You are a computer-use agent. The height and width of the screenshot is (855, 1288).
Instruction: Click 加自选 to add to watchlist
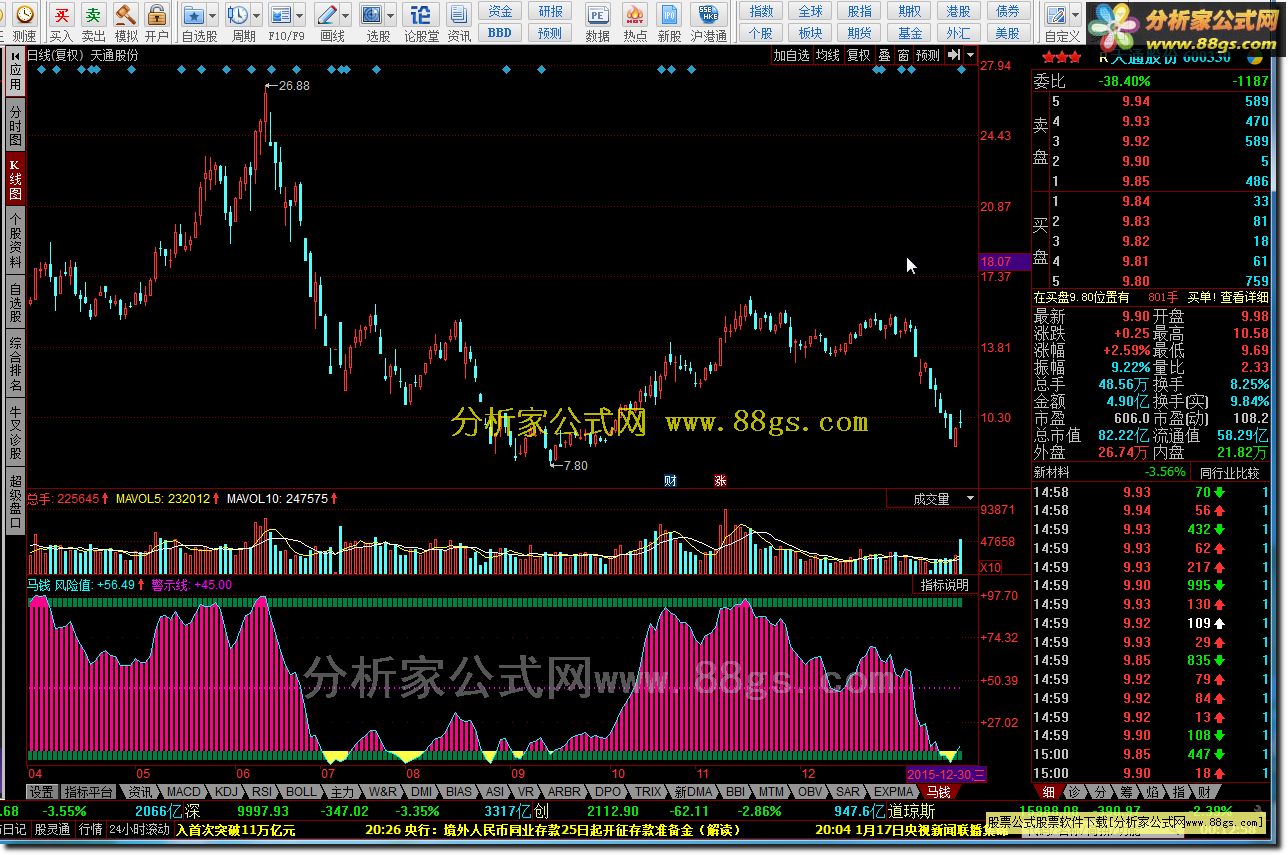pyautogui.click(x=791, y=55)
